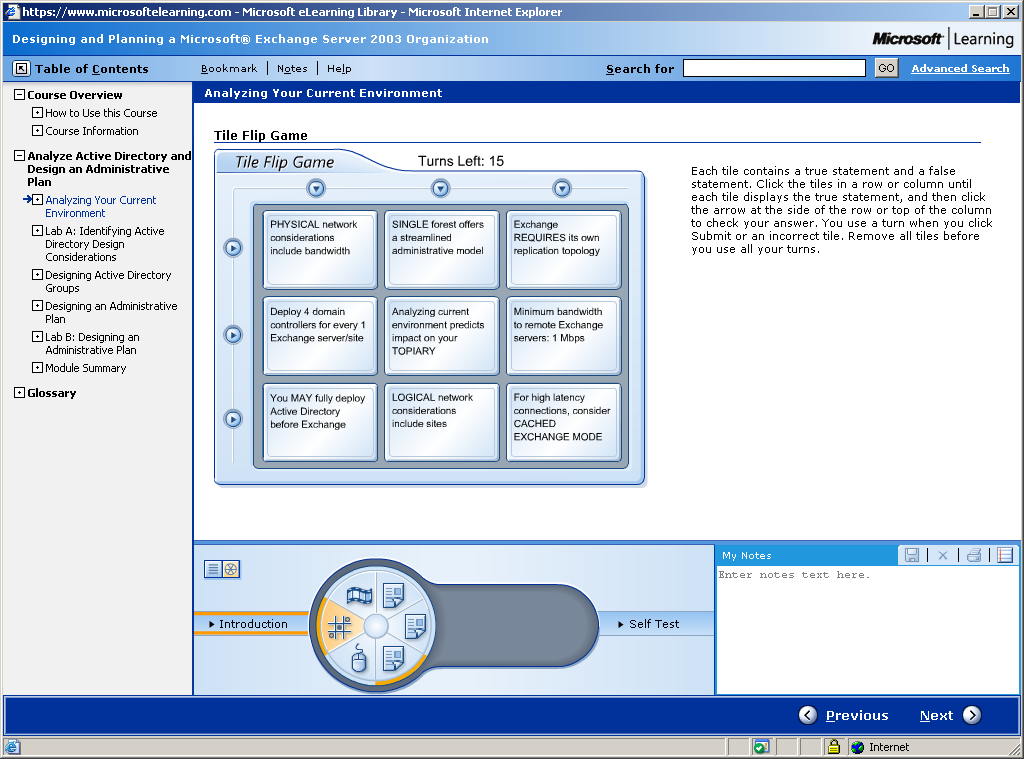The height and width of the screenshot is (759, 1024).
Task: Expand Lab B: Designing an Administrative Plan
Action: click(37, 337)
